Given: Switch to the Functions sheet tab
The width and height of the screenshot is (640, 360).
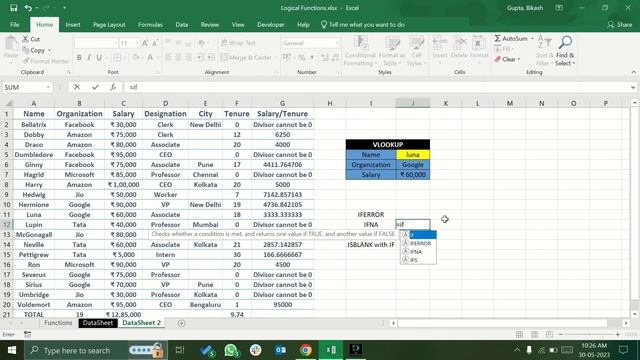Looking at the screenshot, I should [58, 323].
